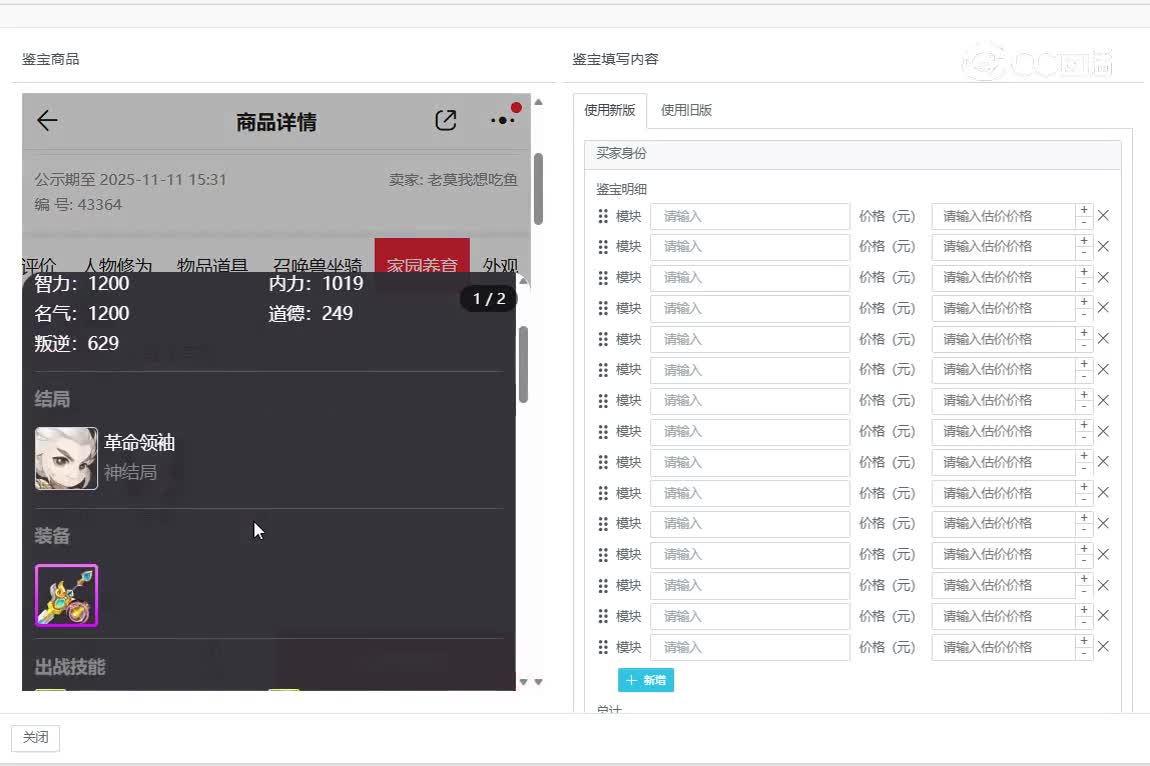The image size is (1150, 766).
Task: Click the 新增 add-row button
Action: coord(645,680)
